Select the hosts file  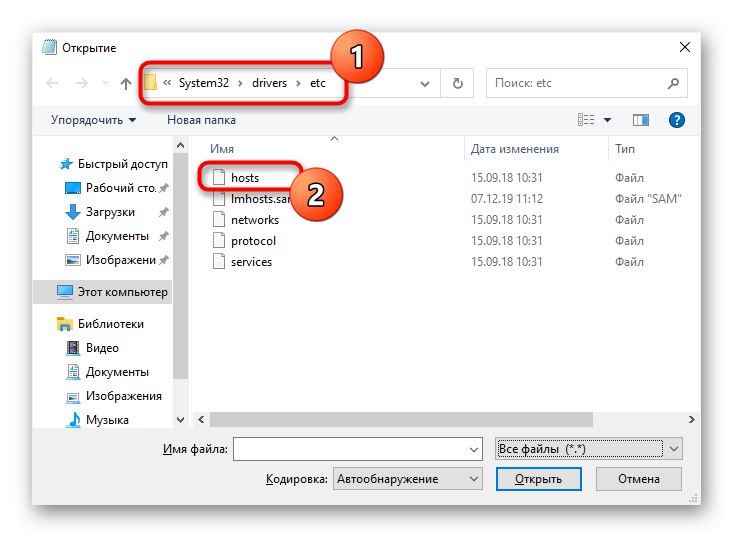[x=245, y=178]
